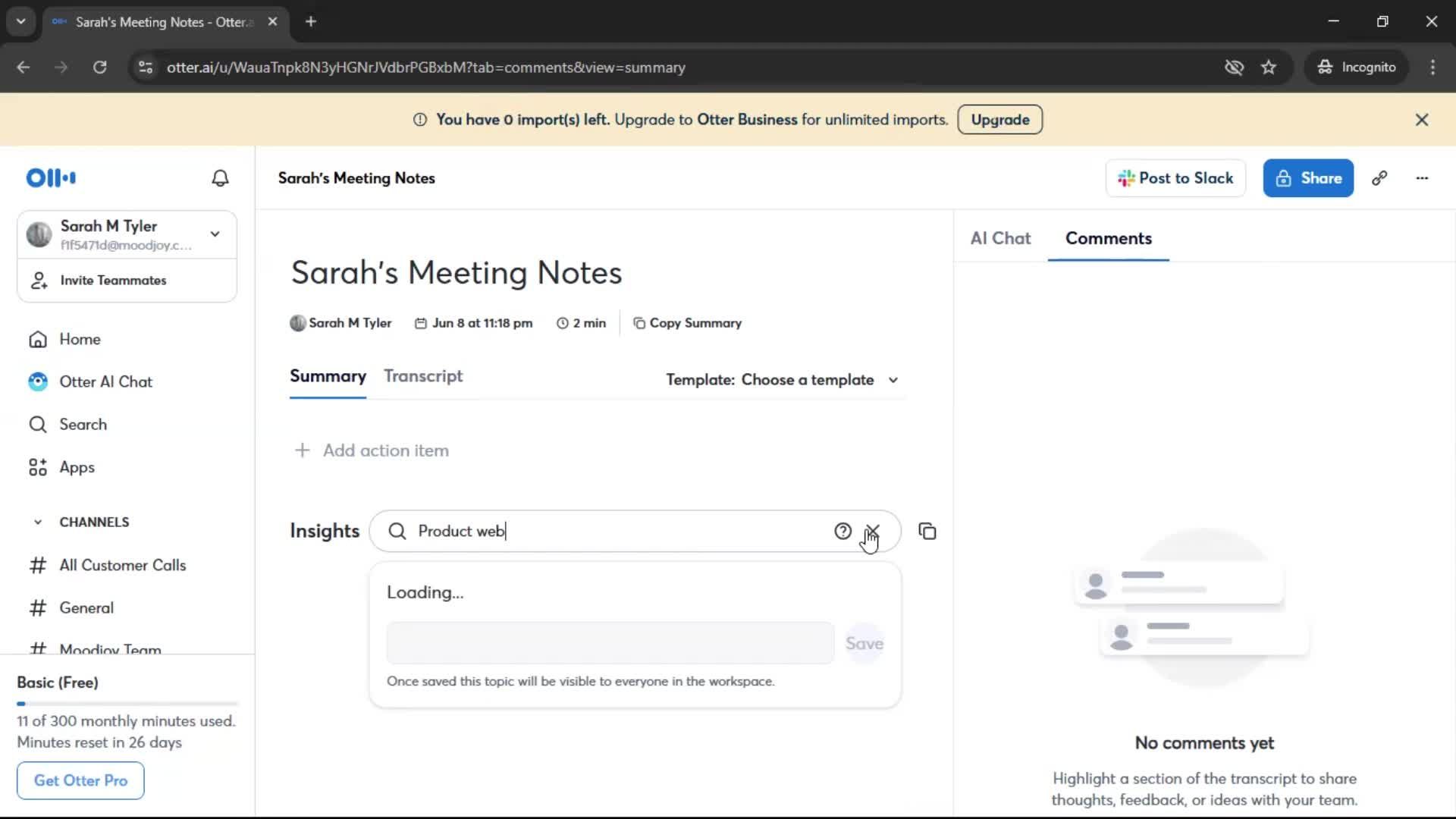Open the more options ellipsis menu
Screen dimensions: 1456x819
coord(1422,178)
